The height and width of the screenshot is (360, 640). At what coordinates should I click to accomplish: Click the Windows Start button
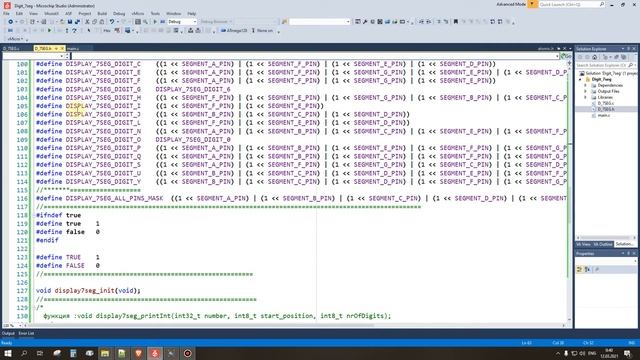(8, 353)
